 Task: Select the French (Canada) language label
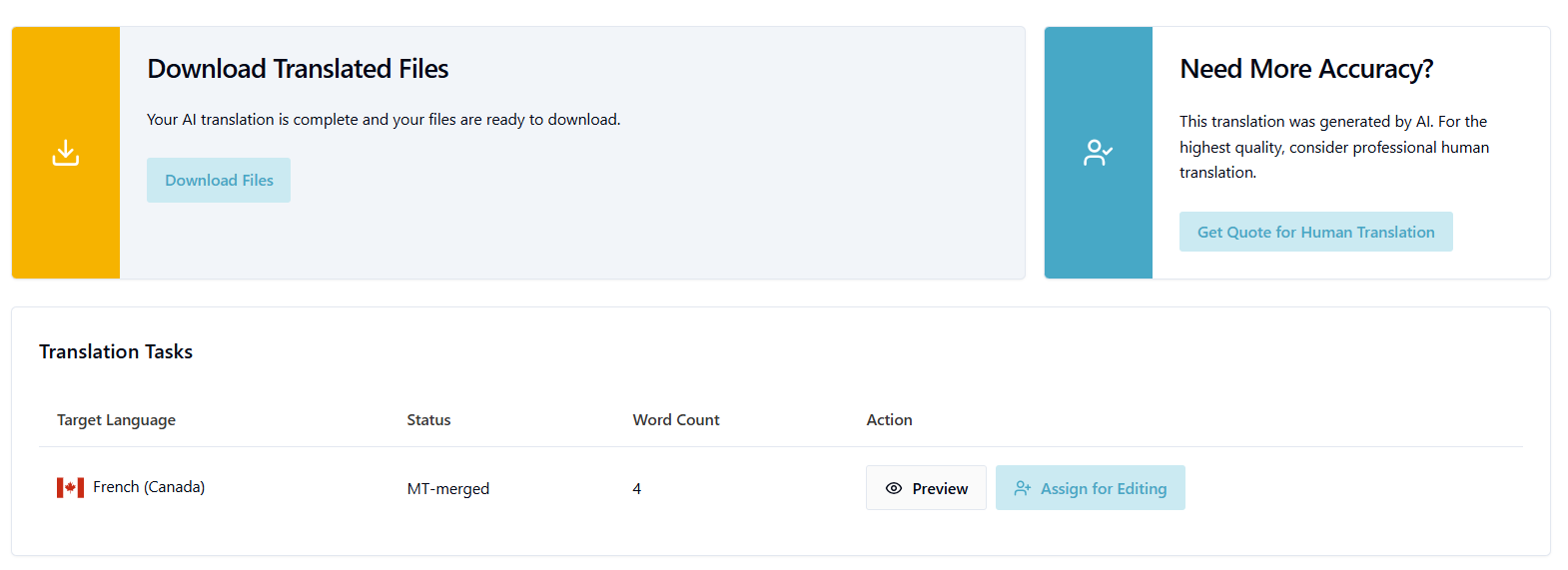coord(149,487)
